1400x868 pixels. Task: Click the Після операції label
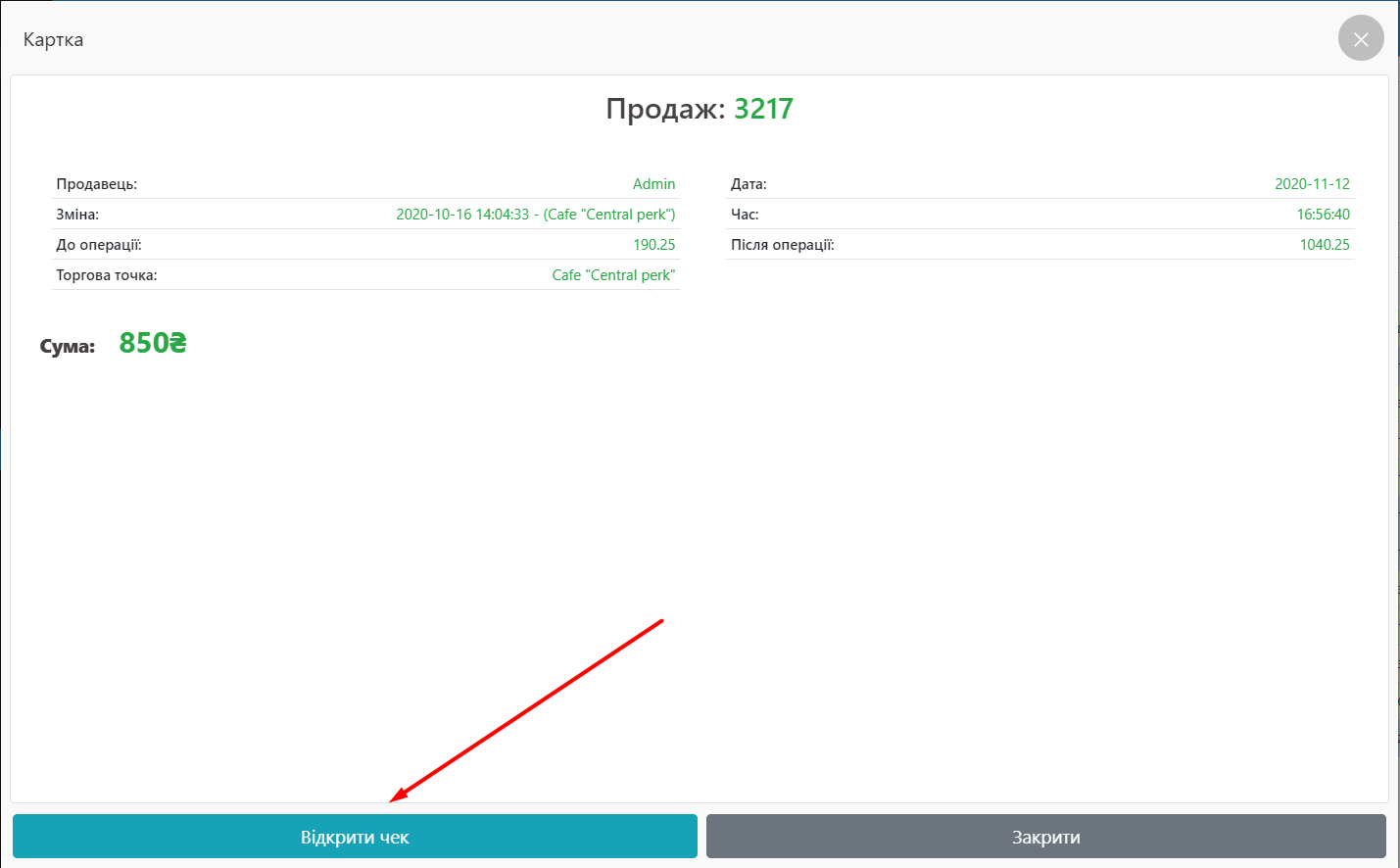(782, 245)
